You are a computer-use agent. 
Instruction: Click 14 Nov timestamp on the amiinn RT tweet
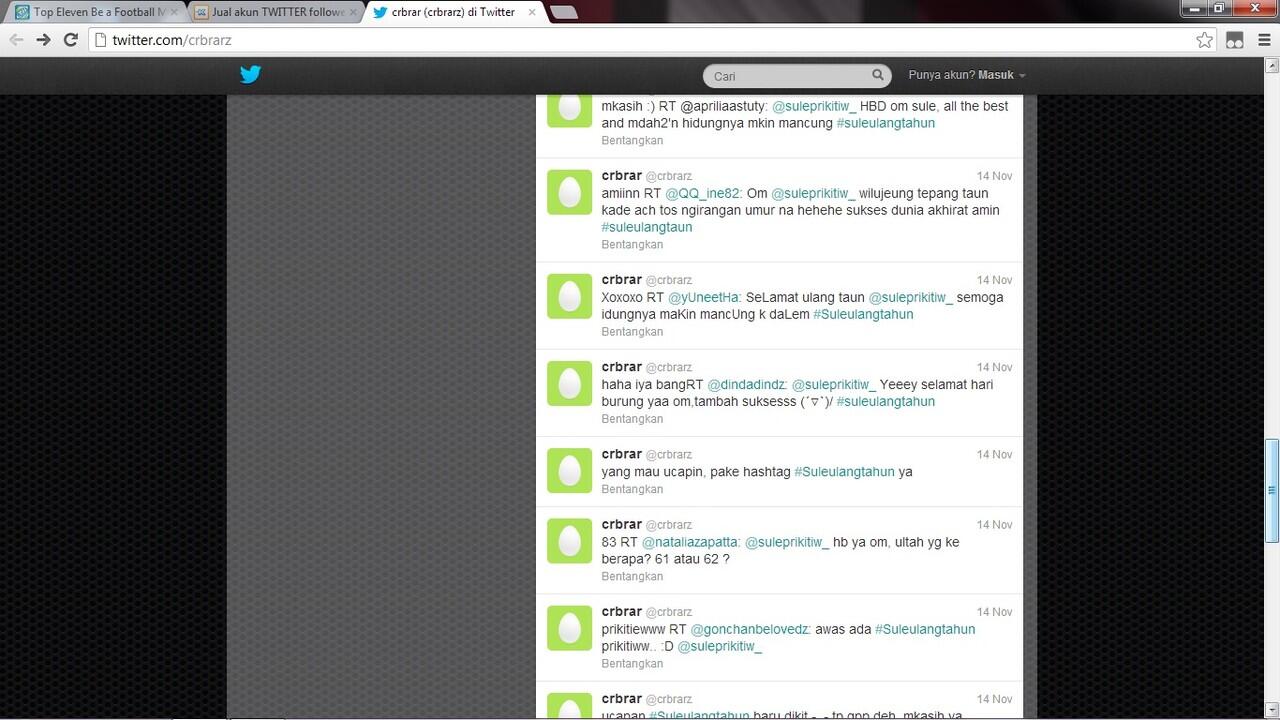[x=995, y=176]
